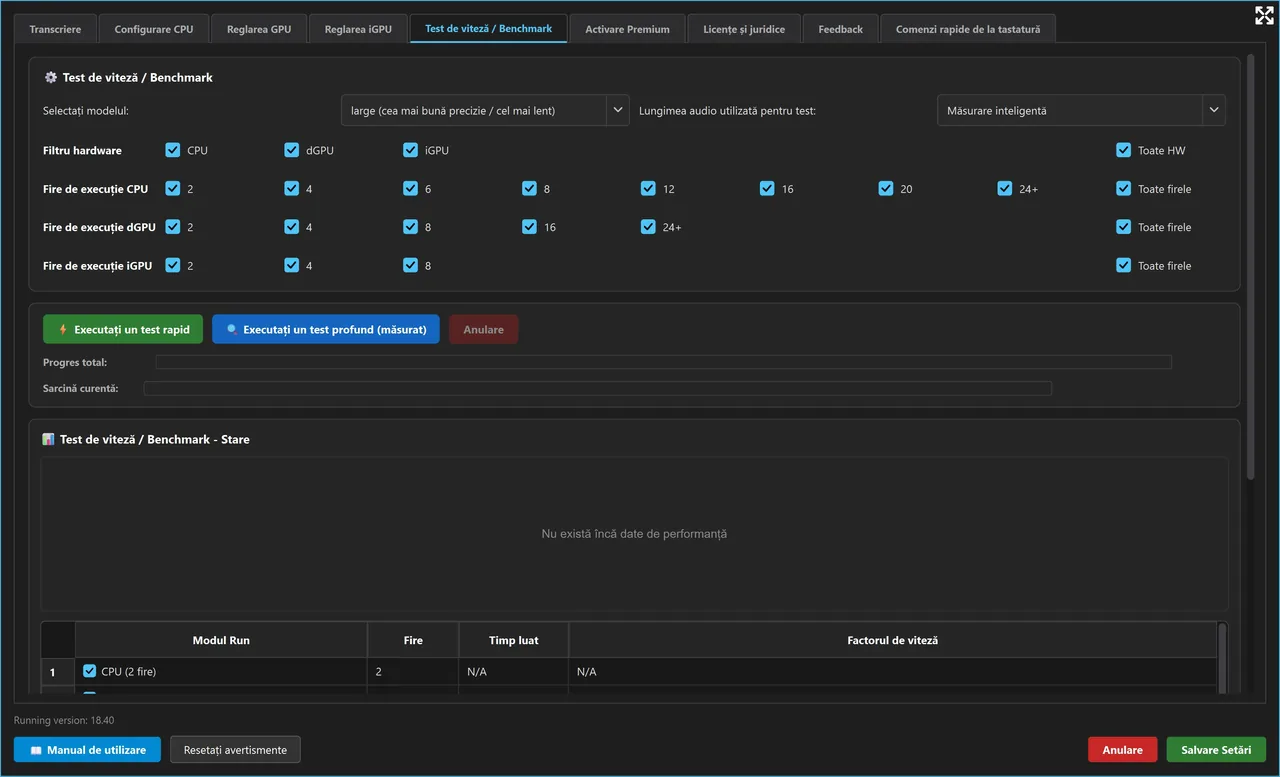
Task: Click Executați un test rapid button
Action: tap(123, 329)
